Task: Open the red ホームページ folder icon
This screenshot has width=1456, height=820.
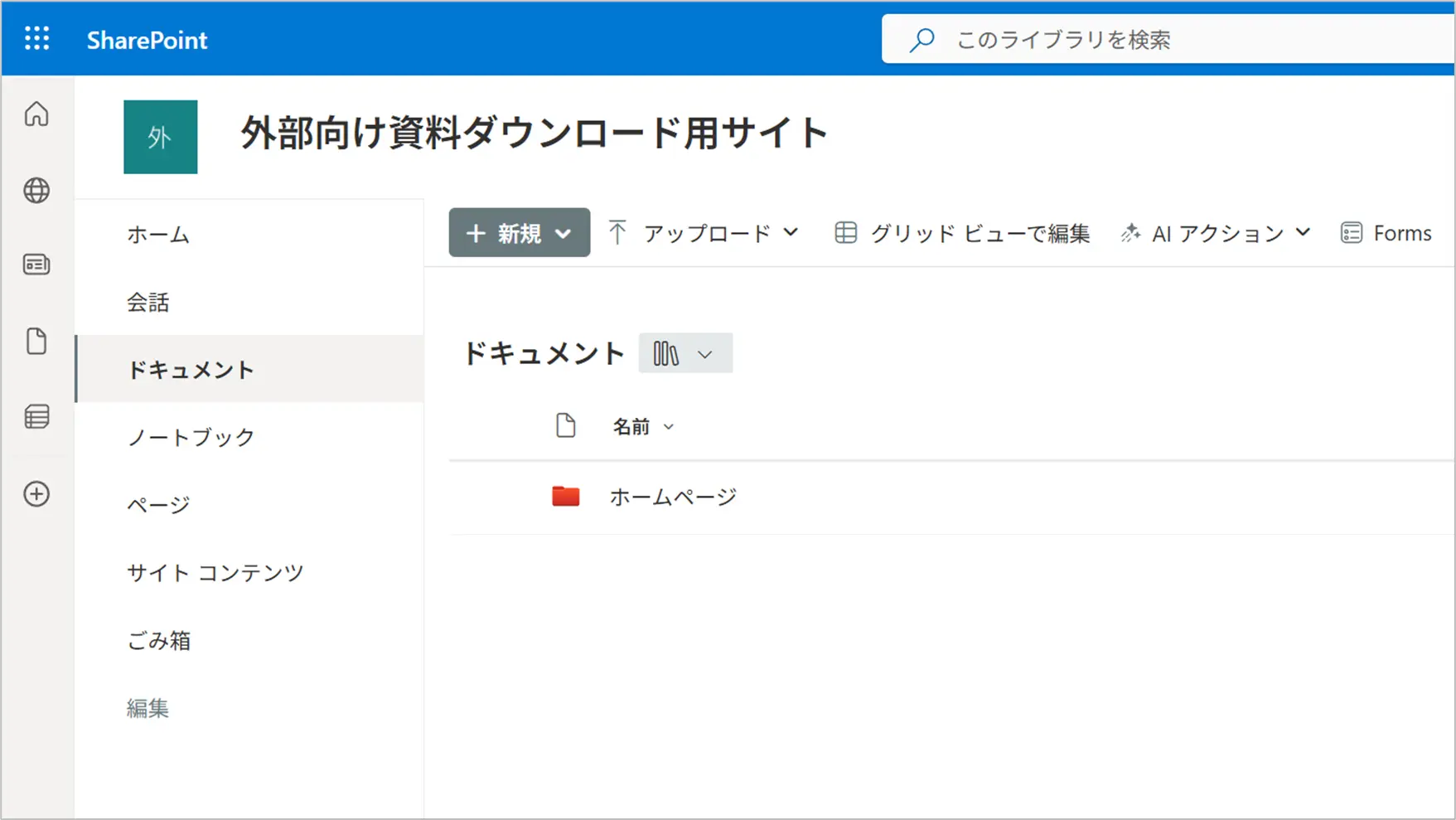Action: click(565, 497)
